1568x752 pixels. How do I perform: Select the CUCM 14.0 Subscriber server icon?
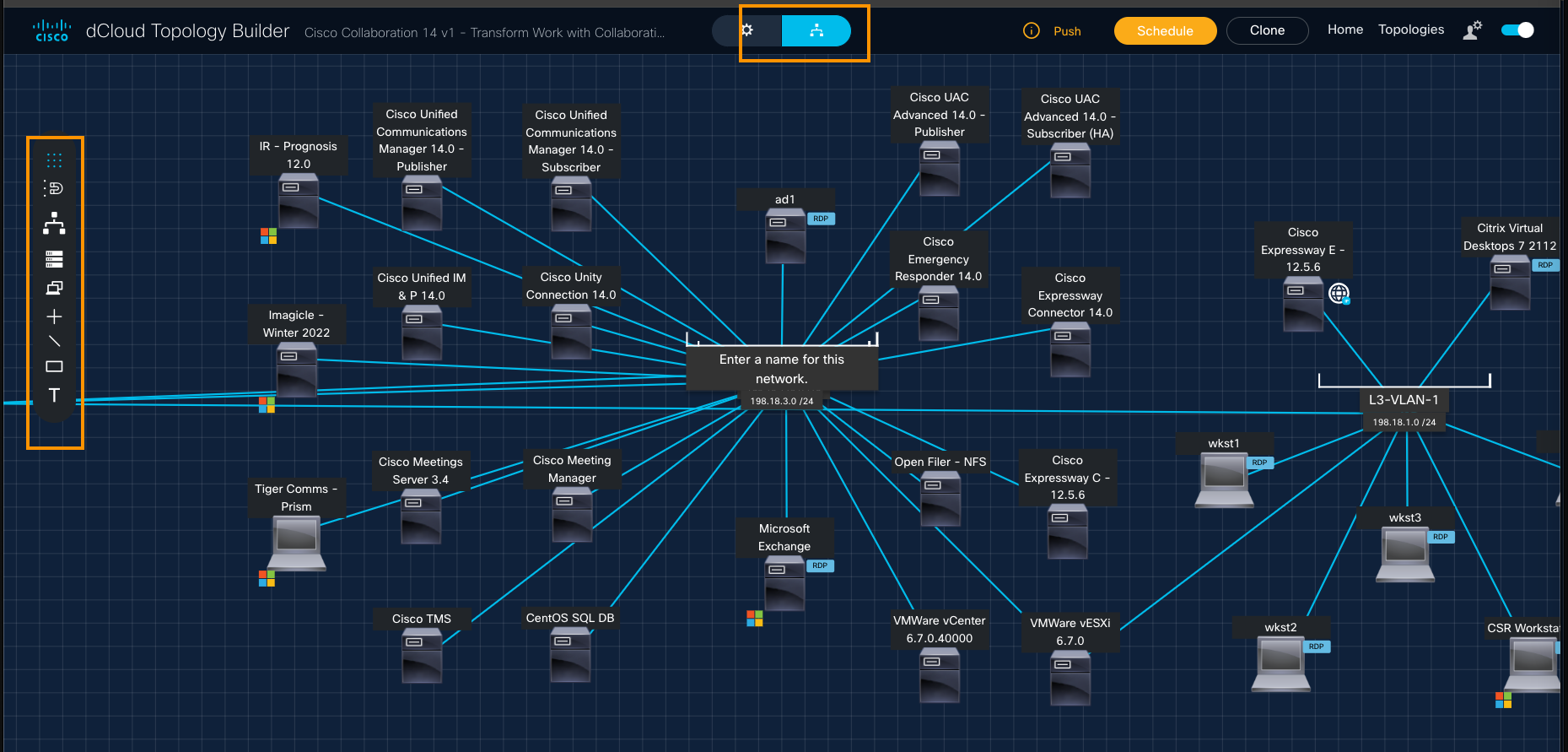571,204
